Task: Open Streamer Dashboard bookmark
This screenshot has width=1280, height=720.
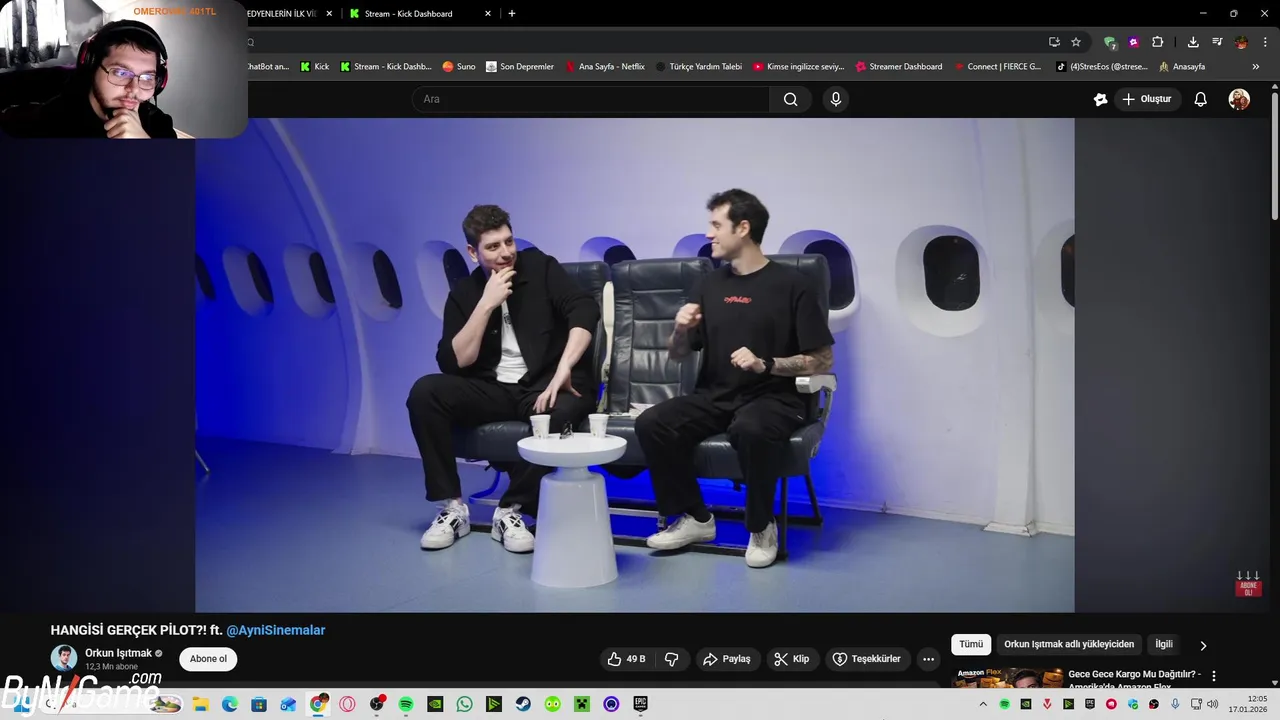Action: click(899, 67)
